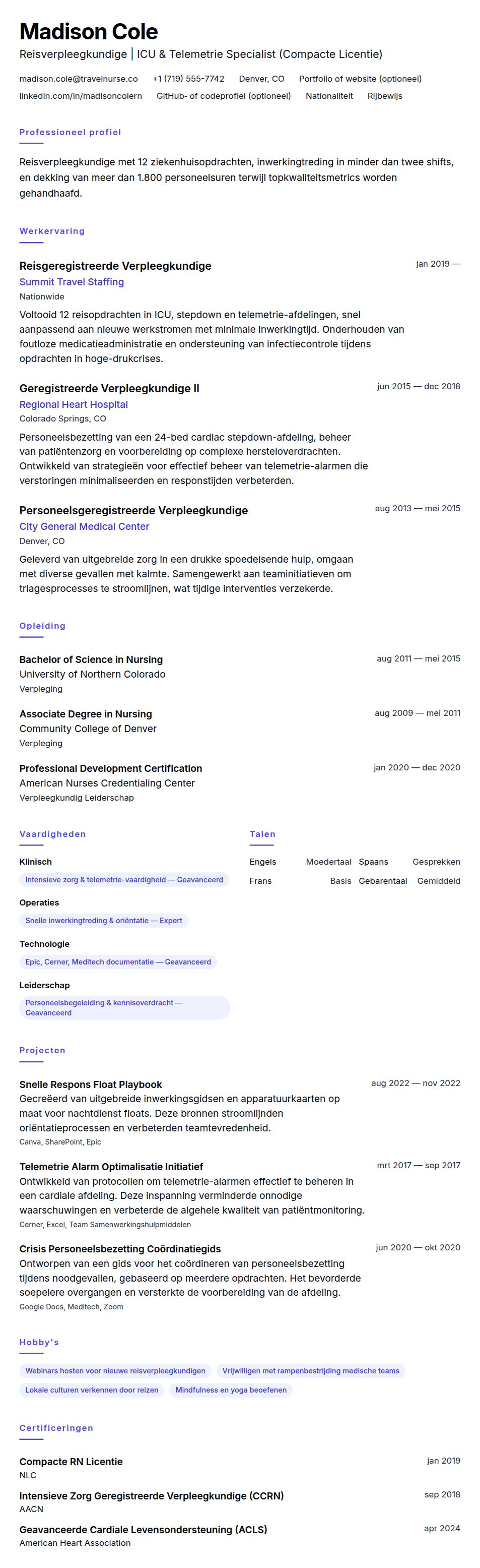
Task: Click 'Professional Development Certification' entry
Action: point(111,768)
